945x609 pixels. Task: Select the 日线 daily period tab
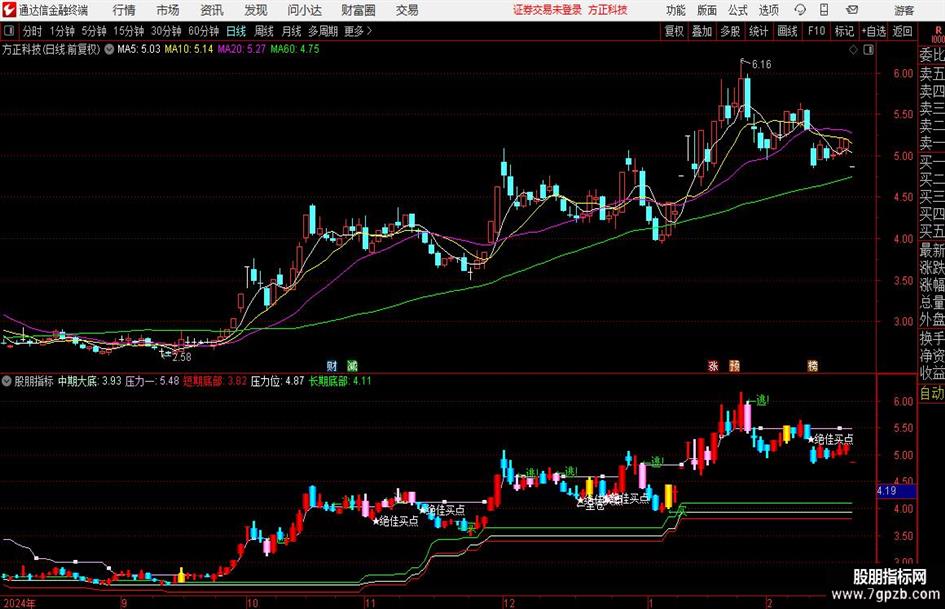tap(236, 31)
